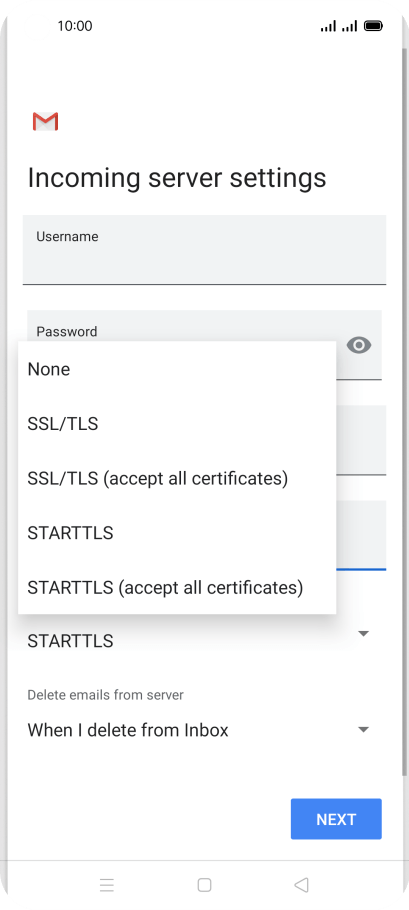Focus the Username input field

tap(204, 250)
